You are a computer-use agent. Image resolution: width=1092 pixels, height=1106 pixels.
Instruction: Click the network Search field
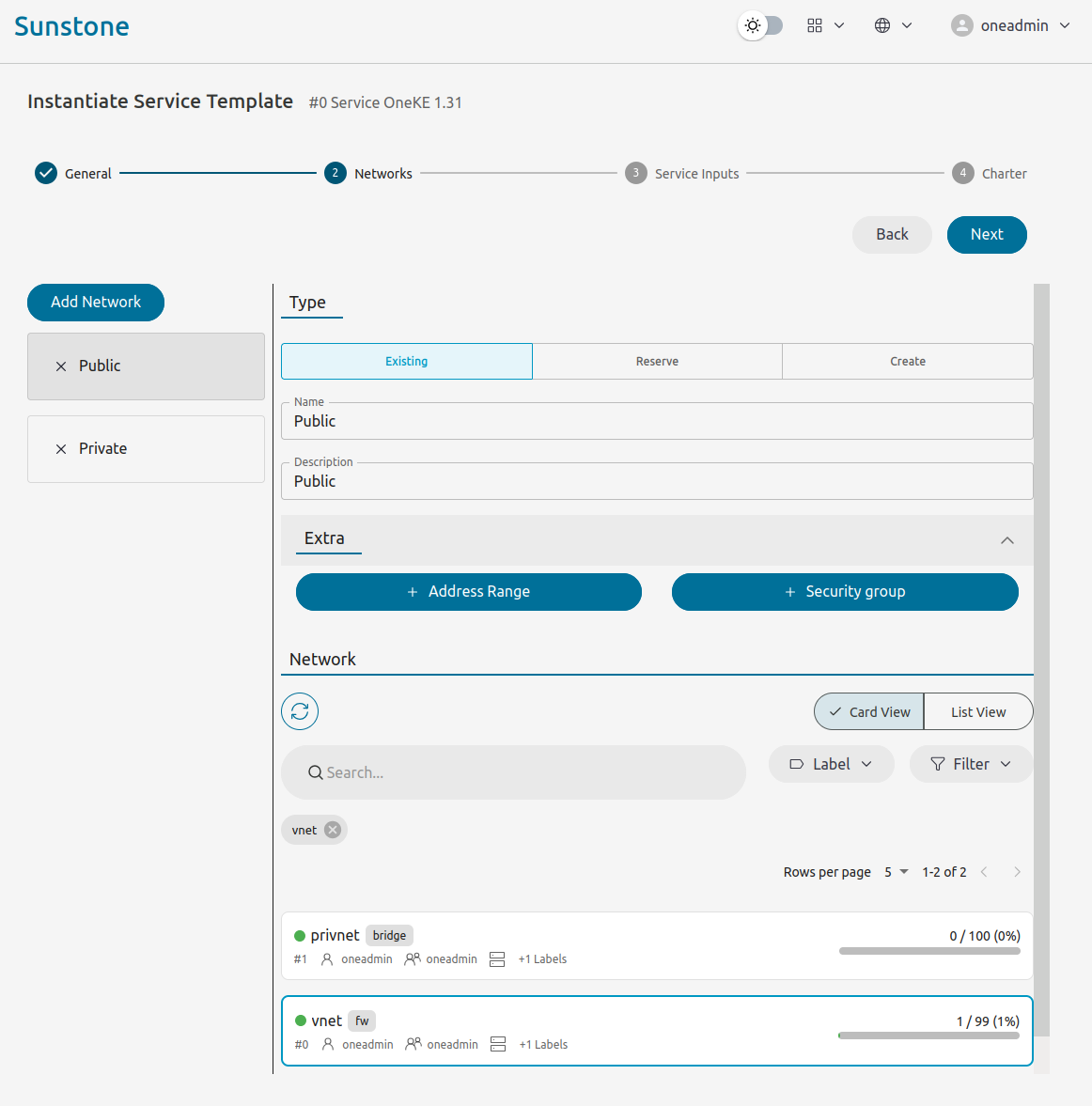click(513, 772)
